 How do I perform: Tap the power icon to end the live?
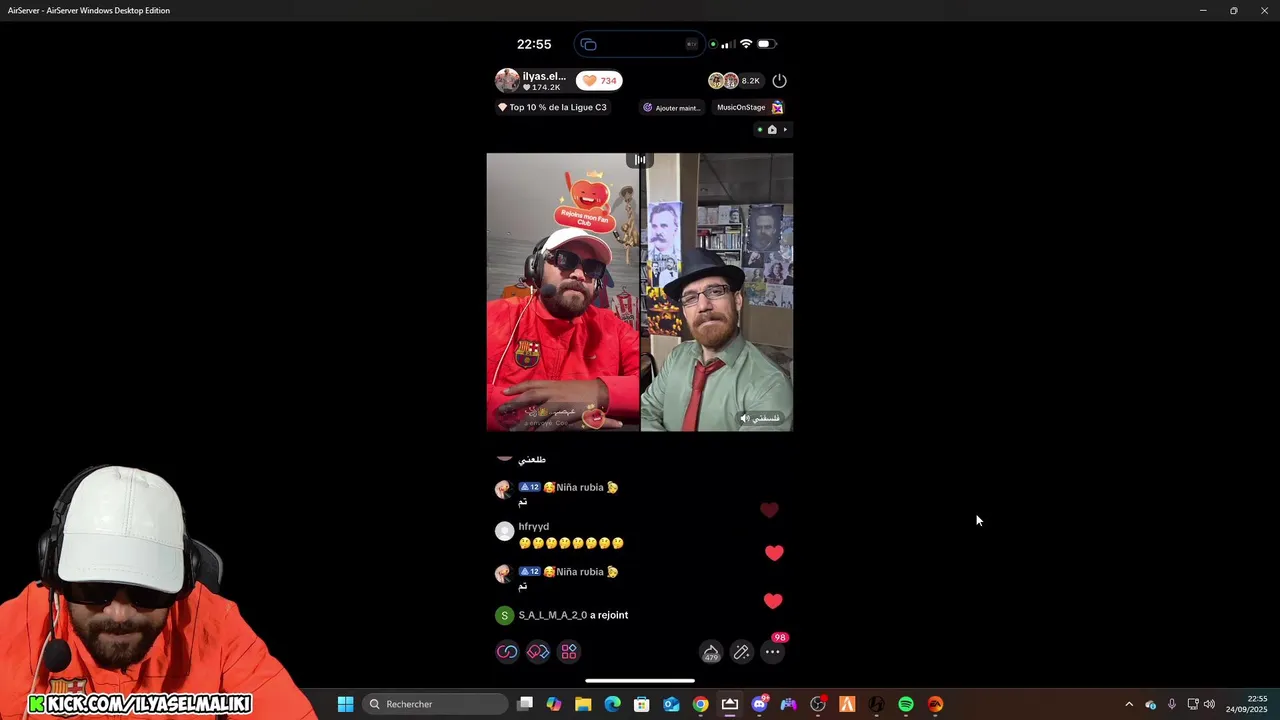[780, 80]
